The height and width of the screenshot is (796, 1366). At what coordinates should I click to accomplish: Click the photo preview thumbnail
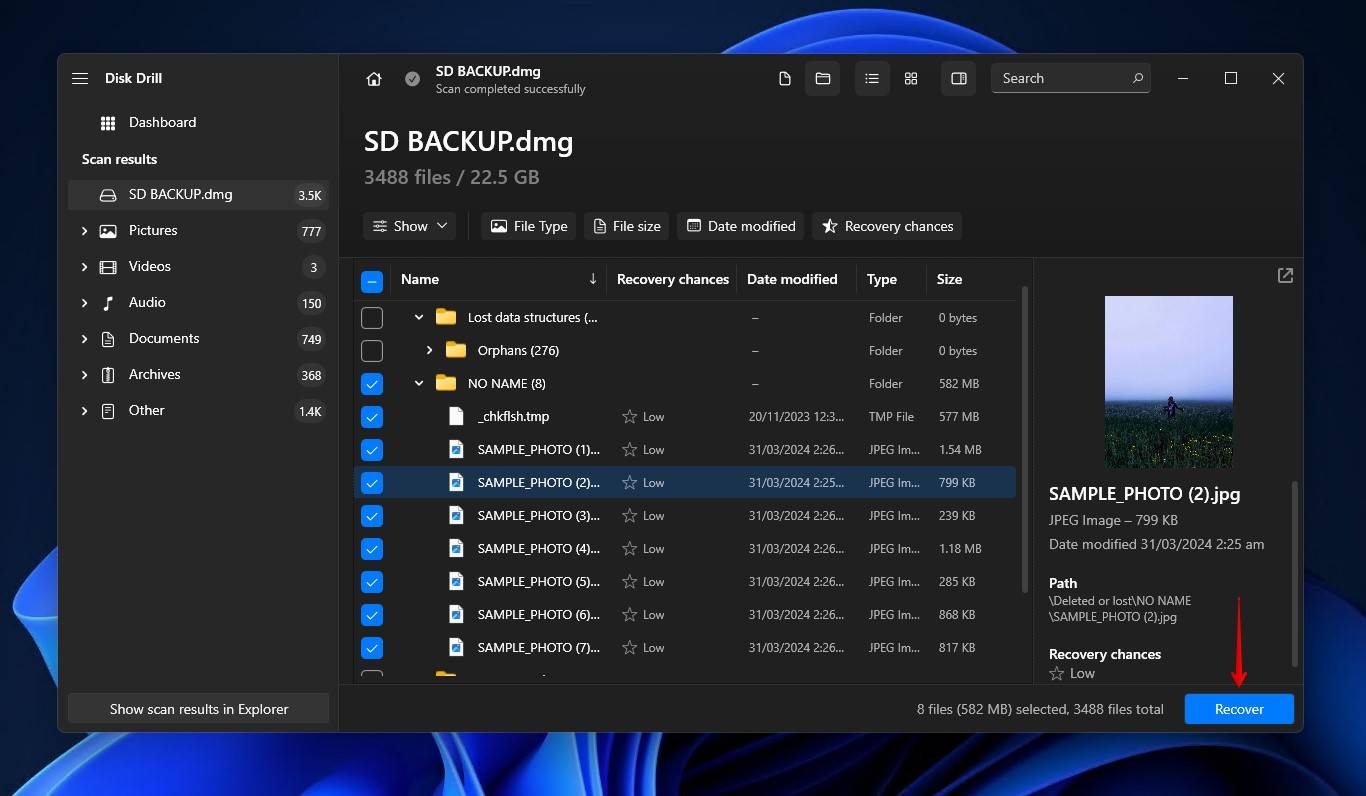pos(1169,382)
